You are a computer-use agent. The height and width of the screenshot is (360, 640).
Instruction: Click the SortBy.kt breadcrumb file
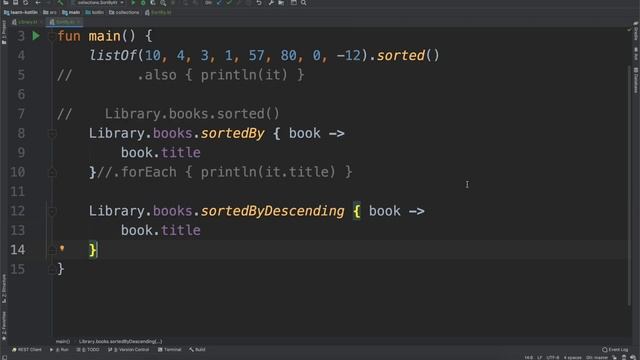tap(158, 13)
